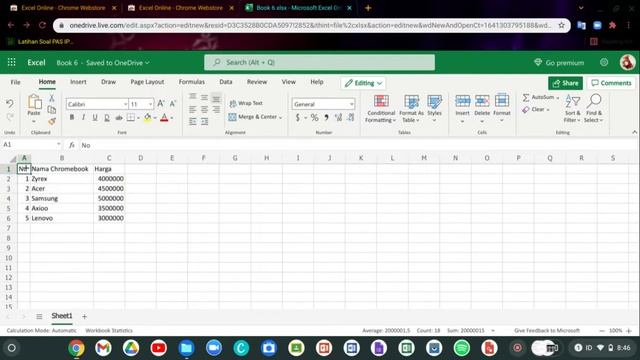Open Format As Table
Image resolution: width=640 pixels, height=360 pixels.
[411, 109]
